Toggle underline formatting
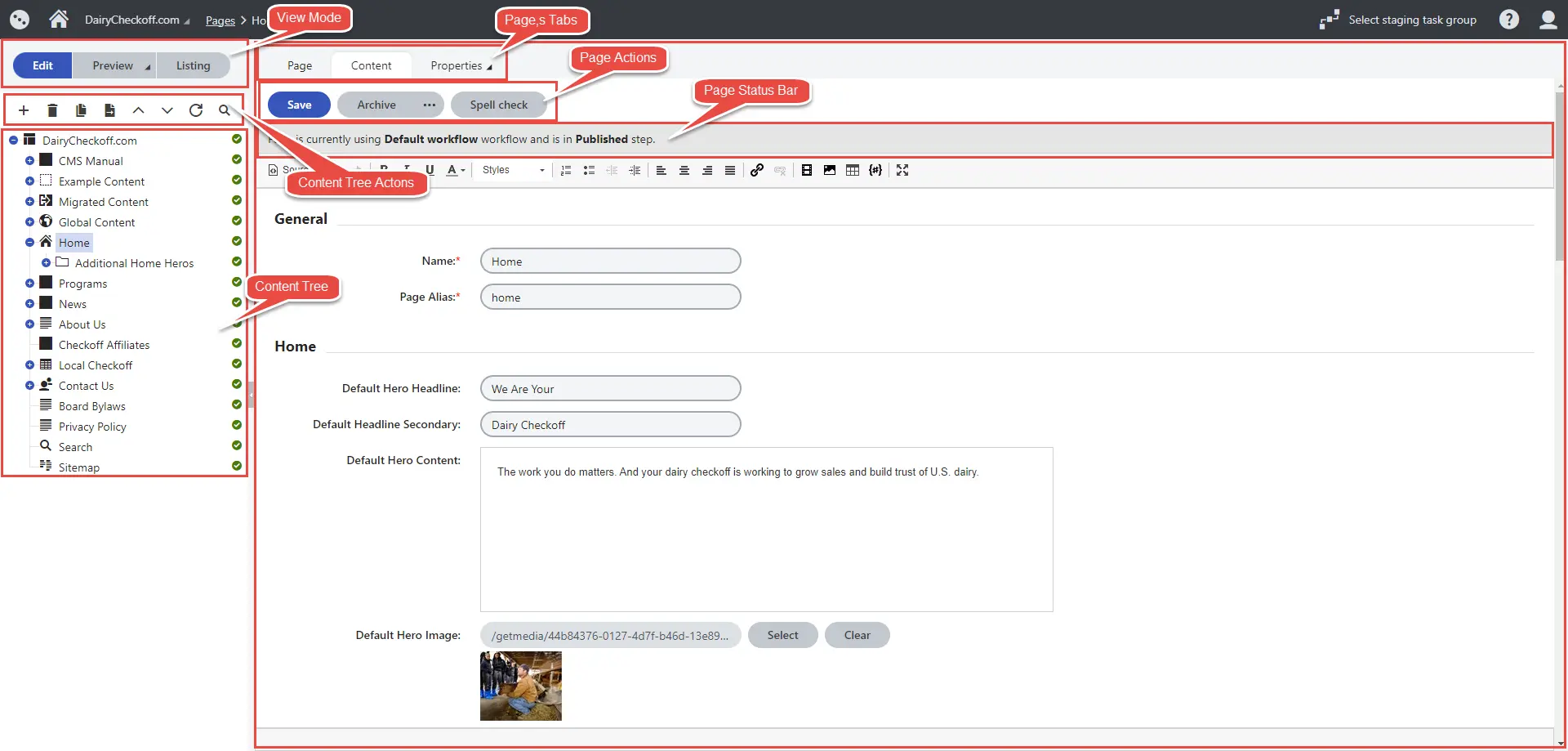This screenshot has height=751, width=1568. pos(430,170)
